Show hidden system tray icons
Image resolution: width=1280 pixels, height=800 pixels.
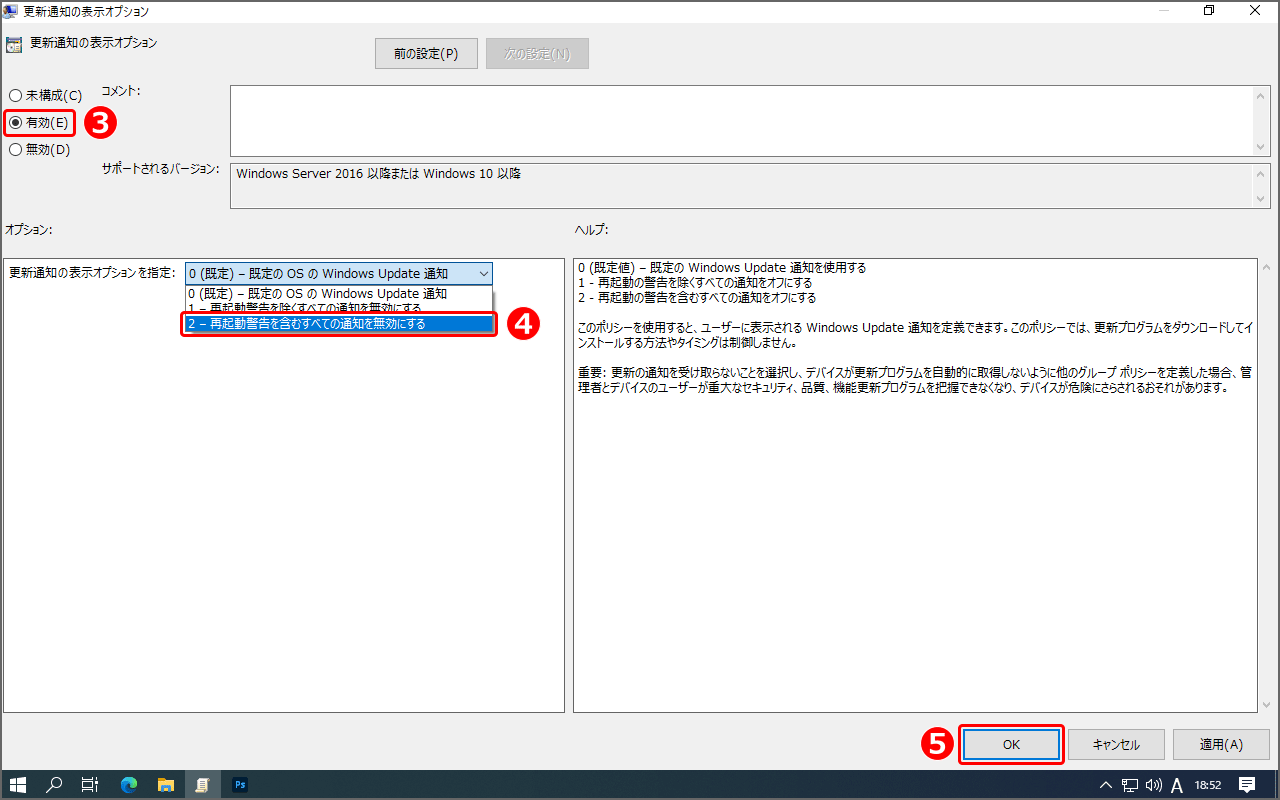pos(1105,785)
